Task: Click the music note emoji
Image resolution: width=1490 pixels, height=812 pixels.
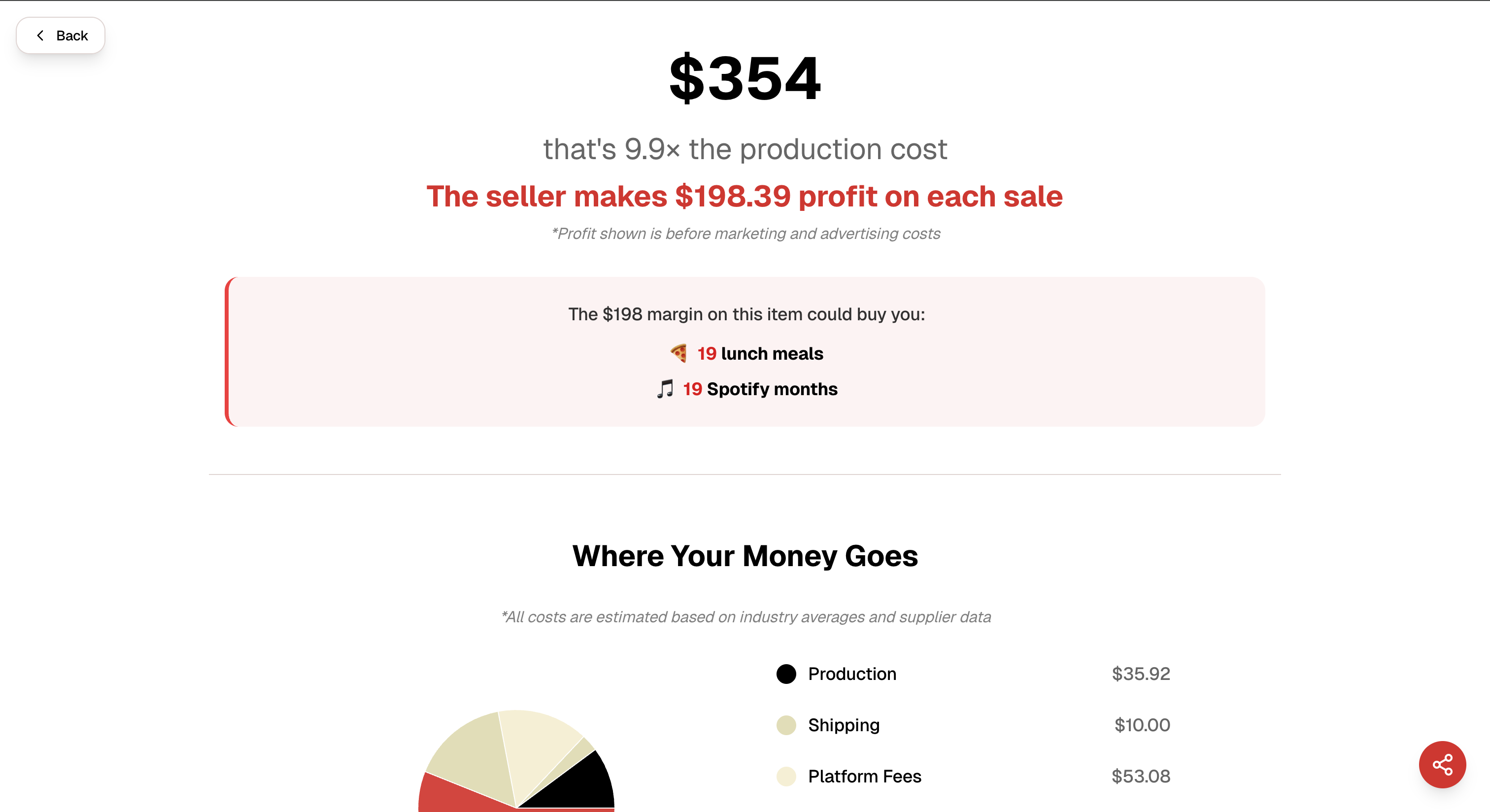Action: (x=665, y=389)
